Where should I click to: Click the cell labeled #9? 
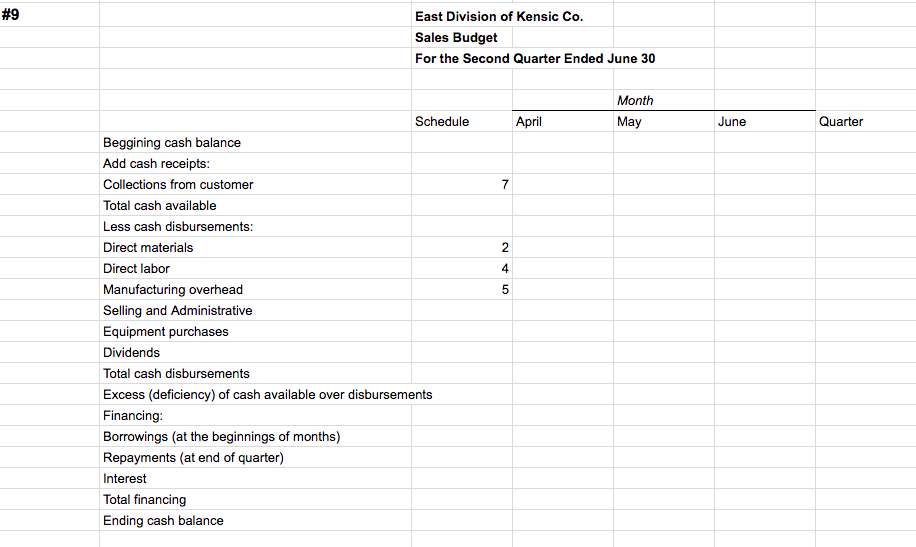[12, 16]
